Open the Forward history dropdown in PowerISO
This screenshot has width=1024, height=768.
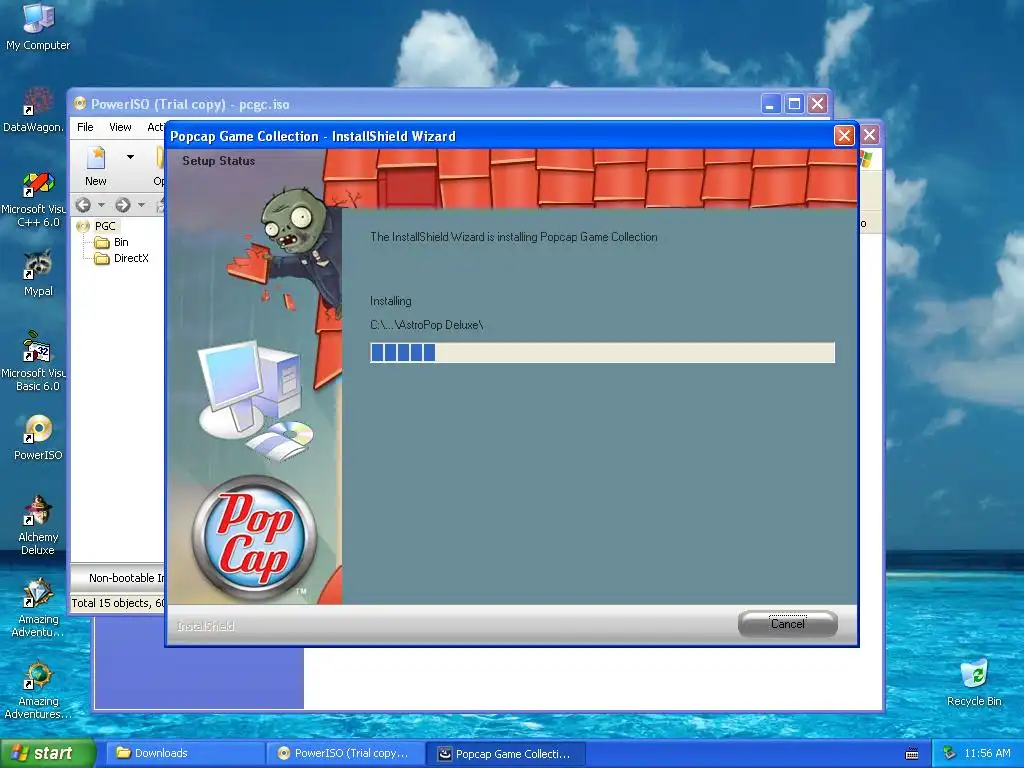click(141, 205)
